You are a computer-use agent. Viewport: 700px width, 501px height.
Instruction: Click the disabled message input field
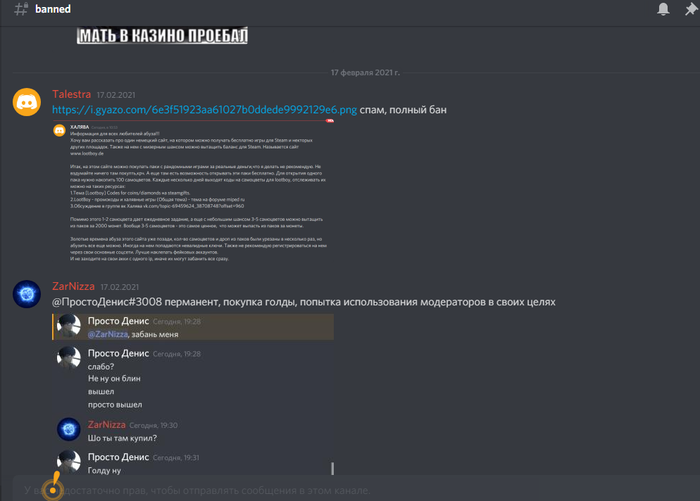click(x=350, y=490)
